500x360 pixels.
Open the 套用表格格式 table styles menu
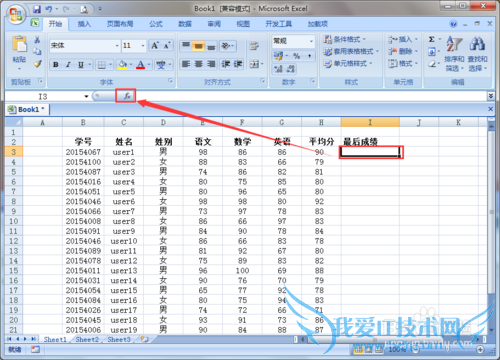pos(351,51)
